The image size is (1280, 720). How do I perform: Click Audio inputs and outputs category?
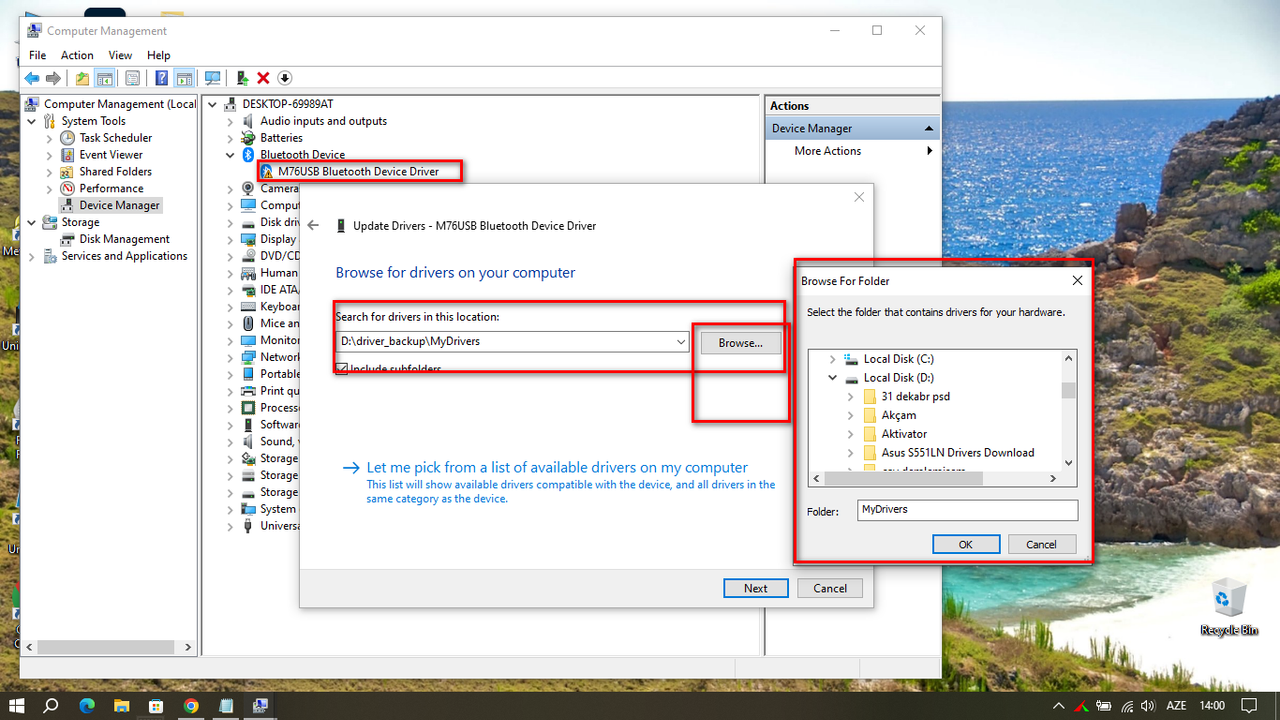323,121
